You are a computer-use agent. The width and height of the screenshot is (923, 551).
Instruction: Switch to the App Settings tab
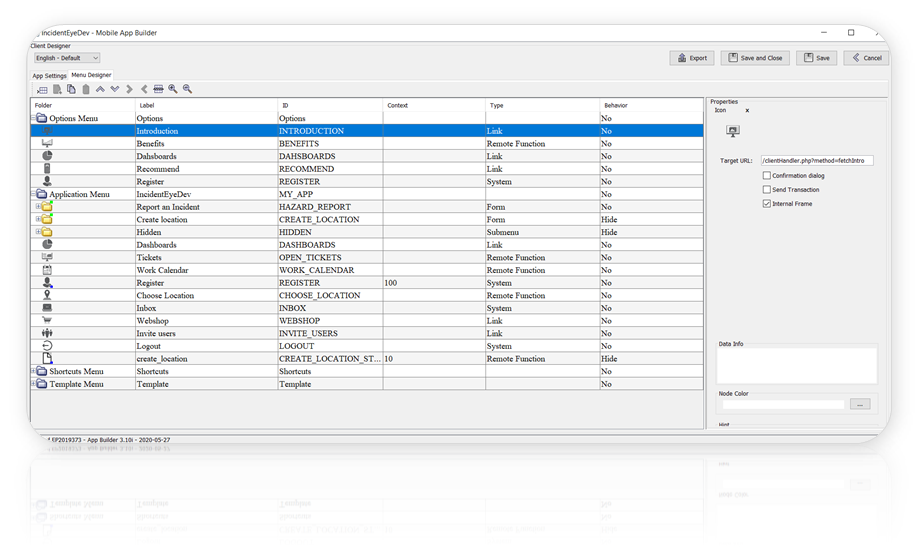click(49, 76)
